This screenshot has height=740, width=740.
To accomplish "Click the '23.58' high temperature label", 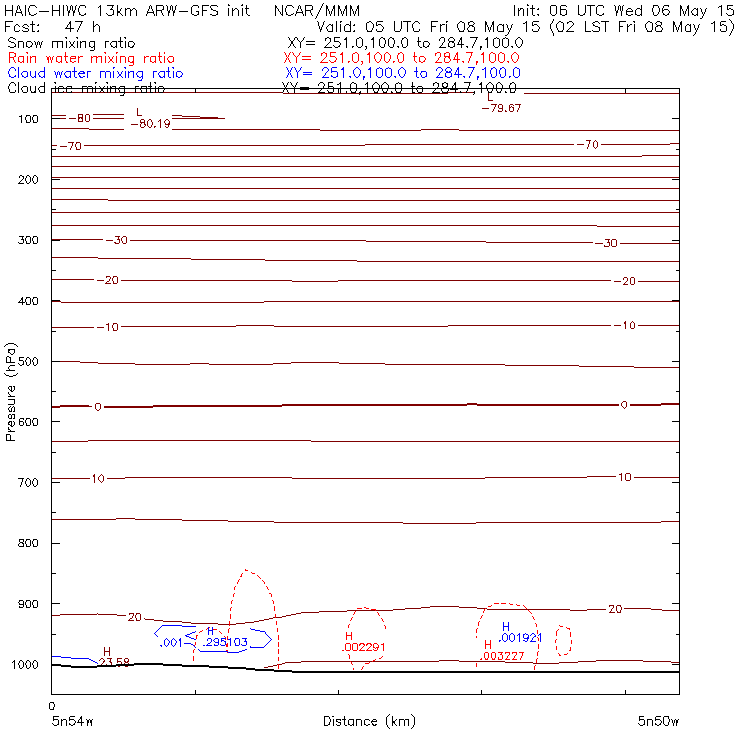I will pyautogui.click(x=114, y=662).
